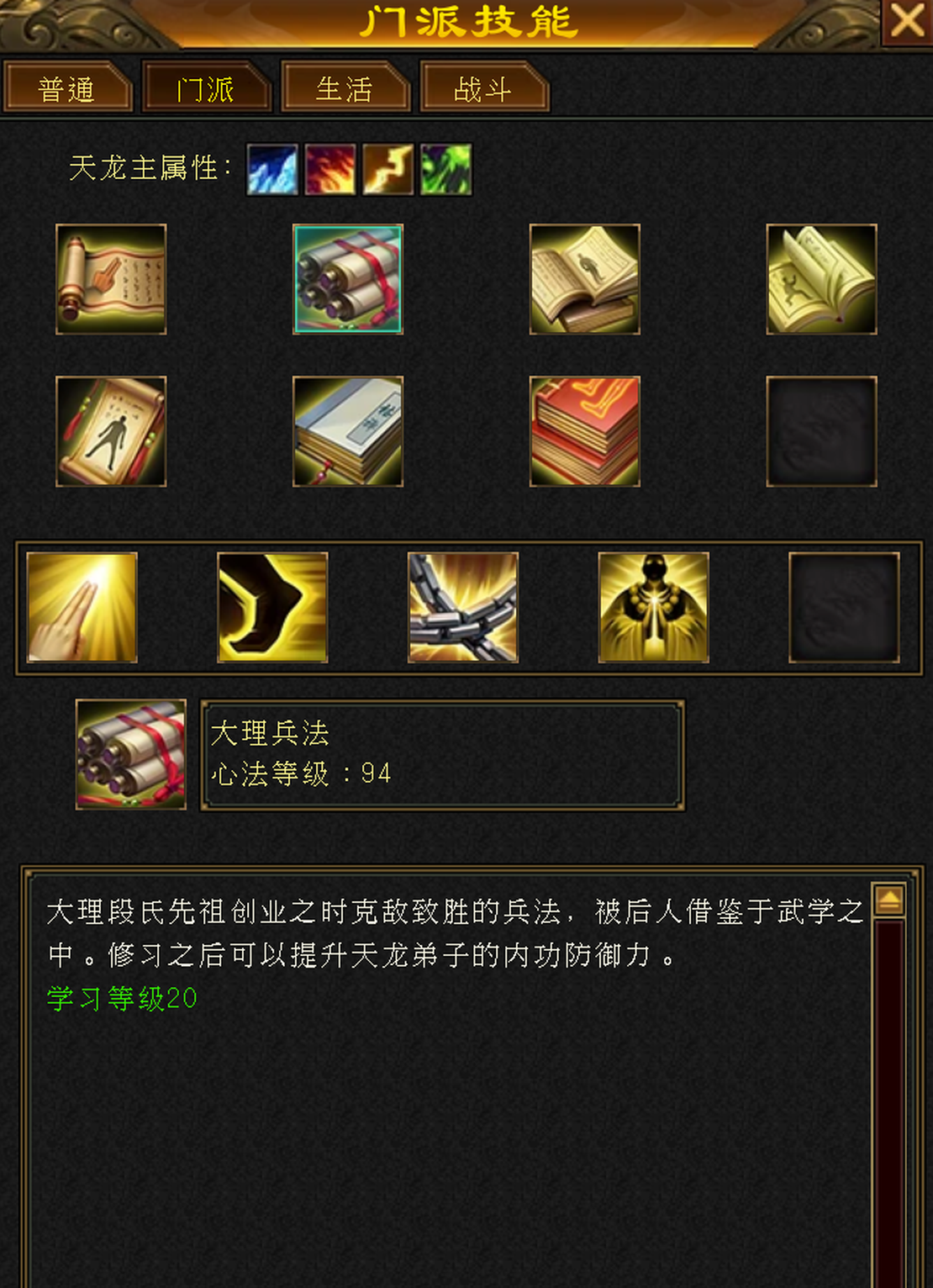
Task: Select the iron chains skill icon
Action: [463, 607]
